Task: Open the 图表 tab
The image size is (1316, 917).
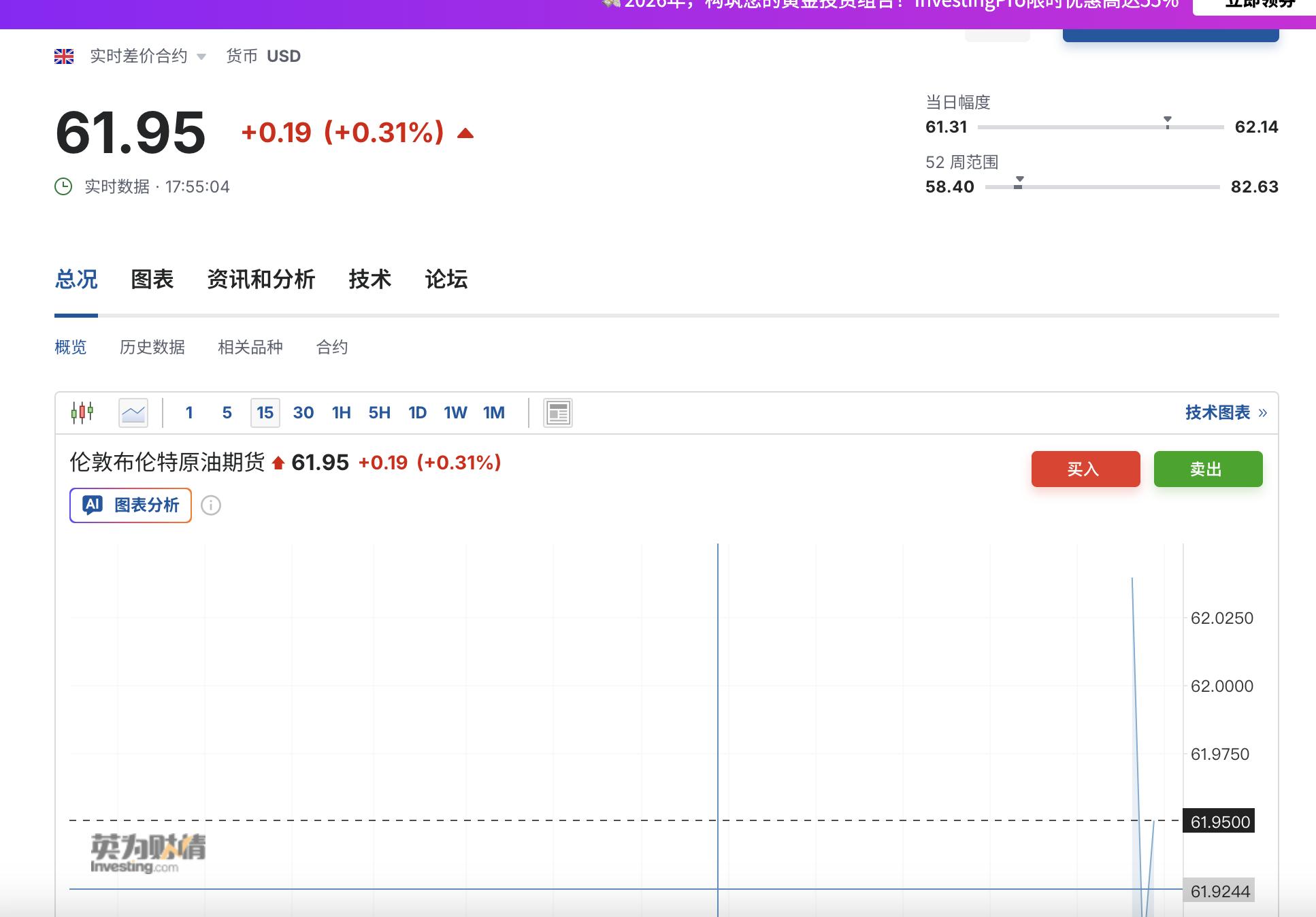Action: (x=152, y=279)
